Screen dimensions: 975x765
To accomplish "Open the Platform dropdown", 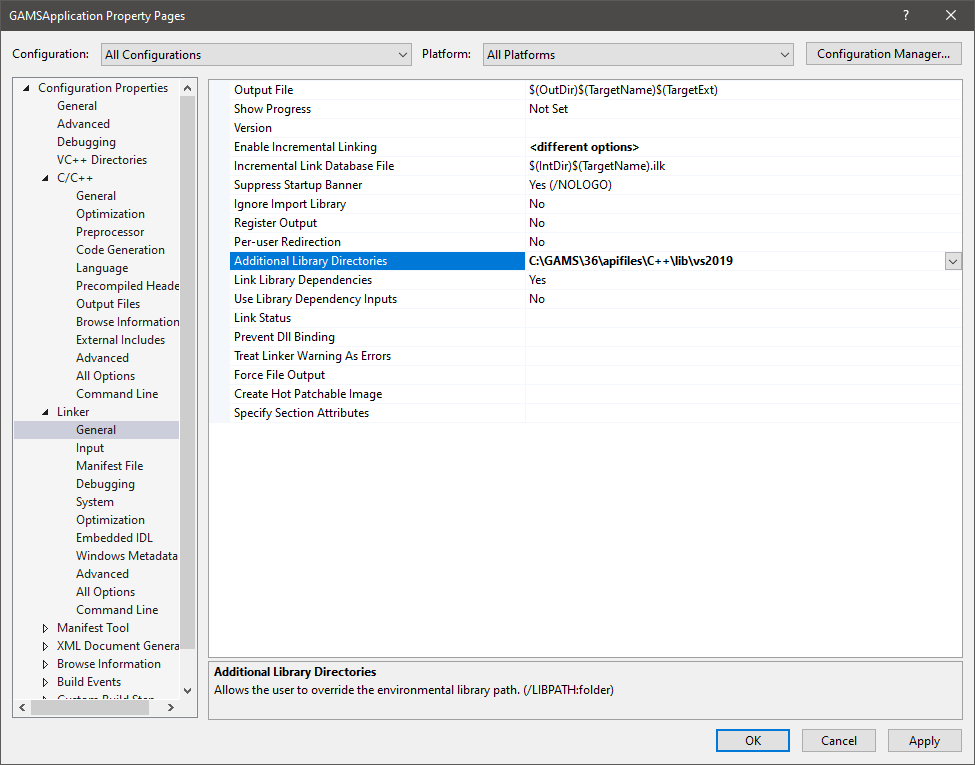I will [x=637, y=54].
